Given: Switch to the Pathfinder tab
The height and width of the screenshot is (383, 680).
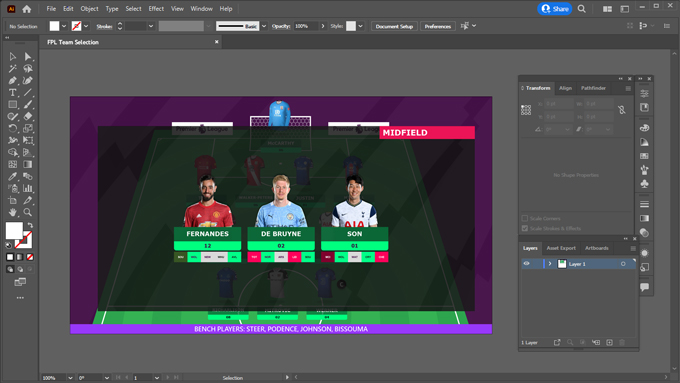Looking at the screenshot, I should click(593, 88).
